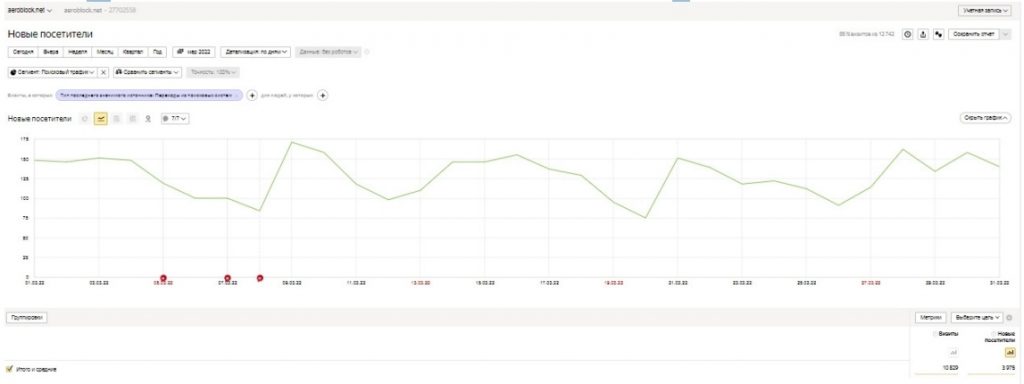This screenshot has height=384, width=1024.
Task: Click the purple traffic source filter chip
Action: tap(149, 95)
